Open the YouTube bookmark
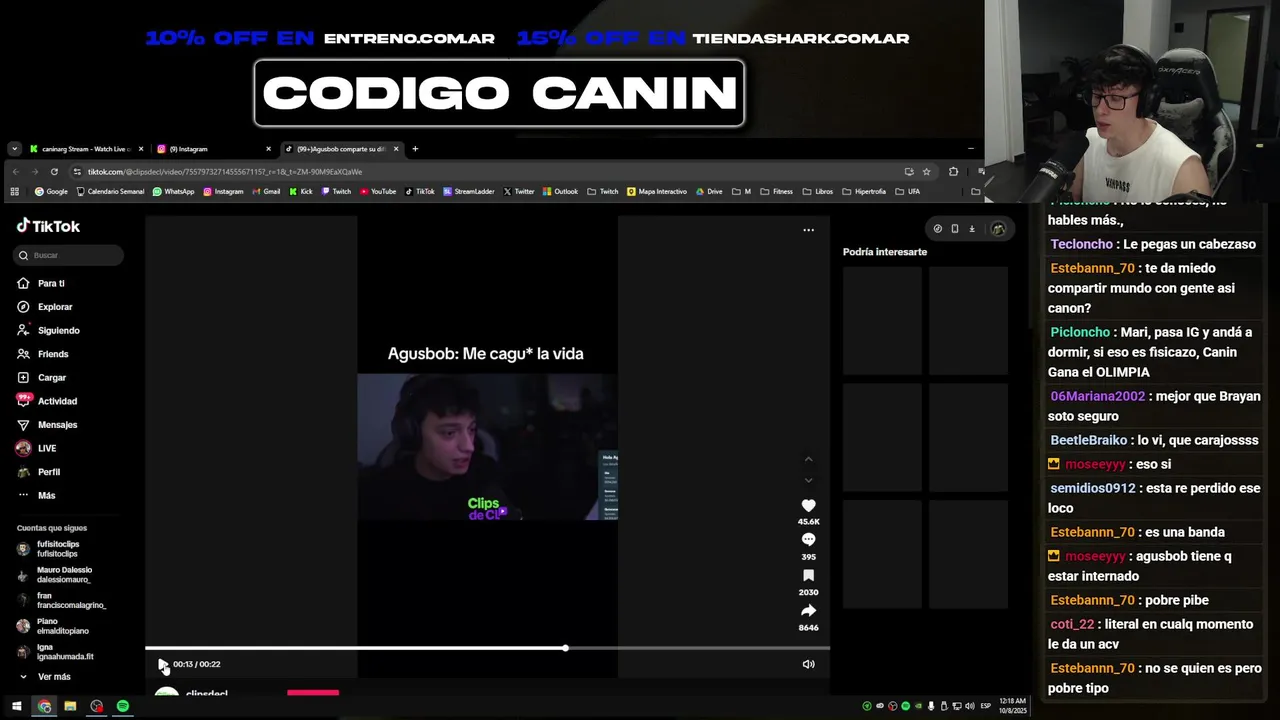1280x720 pixels. [x=378, y=191]
